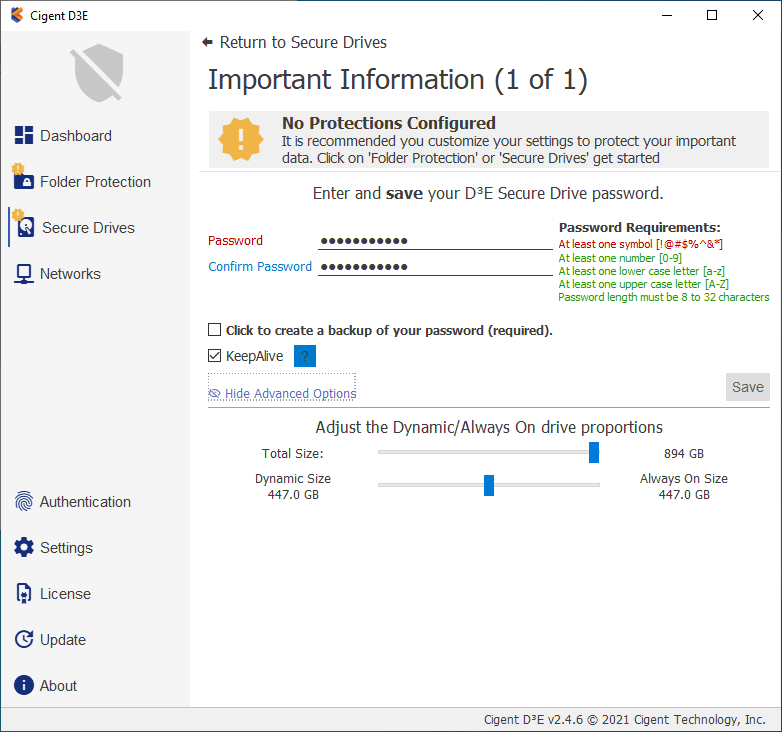Viewport: 782px width, 732px height.
Task: Click the Networks monitor icon
Action: tap(24, 274)
